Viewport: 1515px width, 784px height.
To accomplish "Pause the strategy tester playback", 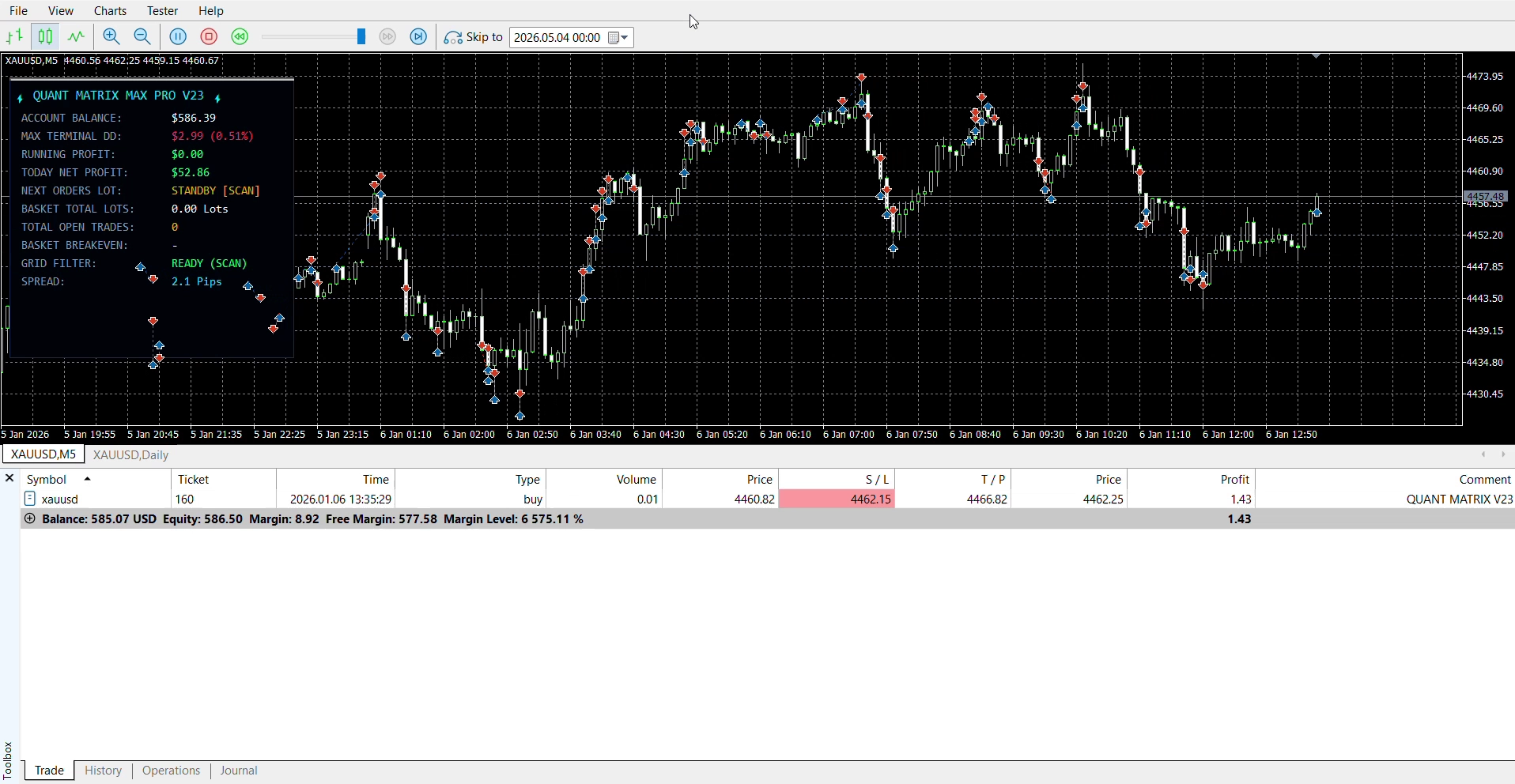I will 179,37.
